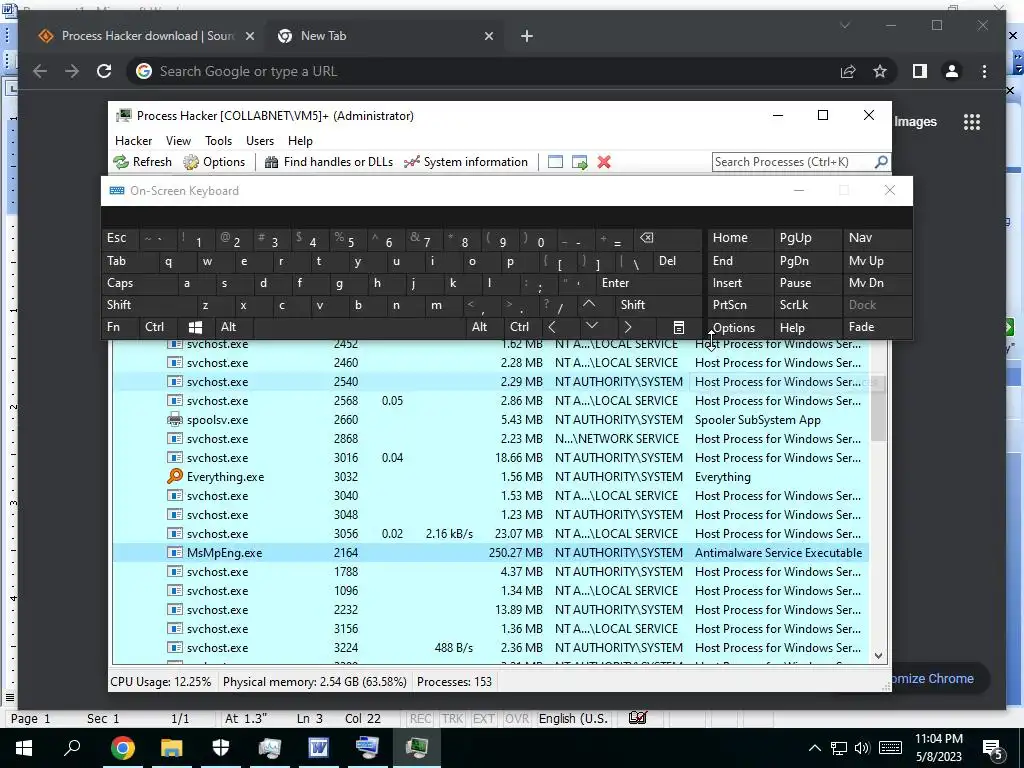The height and width of the screenshot is (768, 1024).
Task: Open Google apps grid icon
Action: [972, 121]
